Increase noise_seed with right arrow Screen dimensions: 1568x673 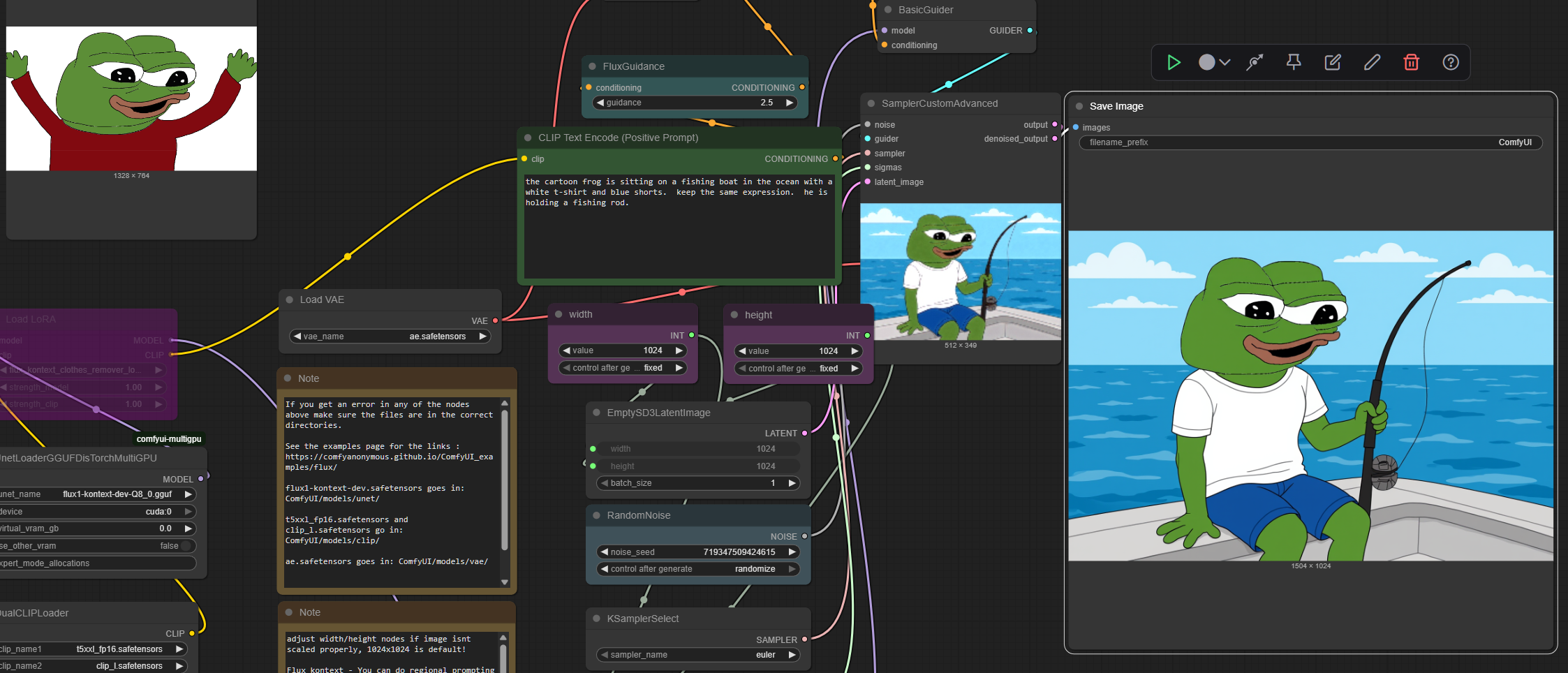click(792, 552)
